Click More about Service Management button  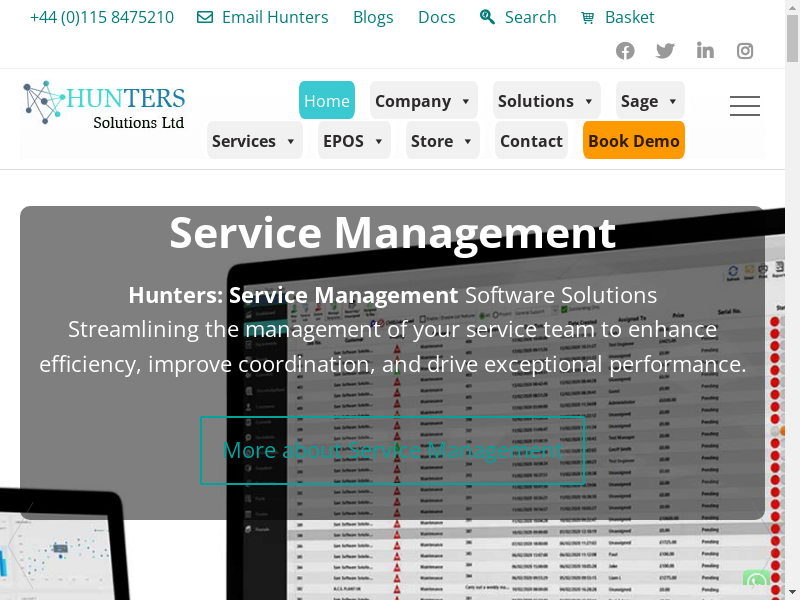click(x=392, y=450)
